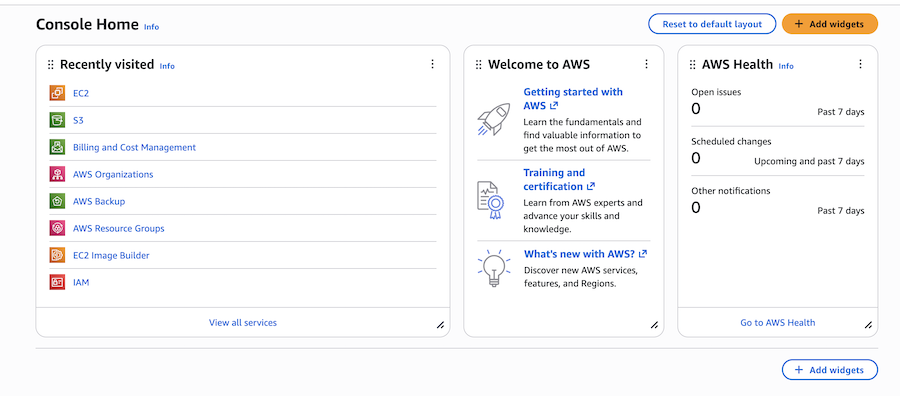Screen dimensions: 900x396
Task: Open the IAM link
Action: pyautogui.click(x=81, y=282)
